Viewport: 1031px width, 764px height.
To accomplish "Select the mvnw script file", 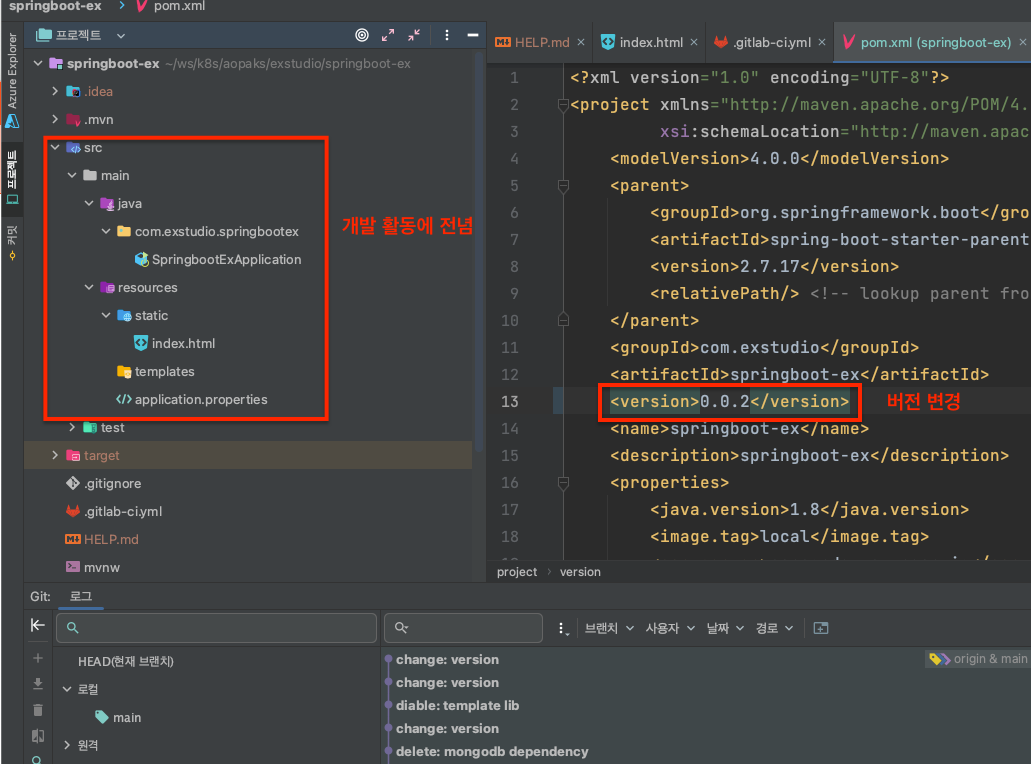I will (93, 567).
